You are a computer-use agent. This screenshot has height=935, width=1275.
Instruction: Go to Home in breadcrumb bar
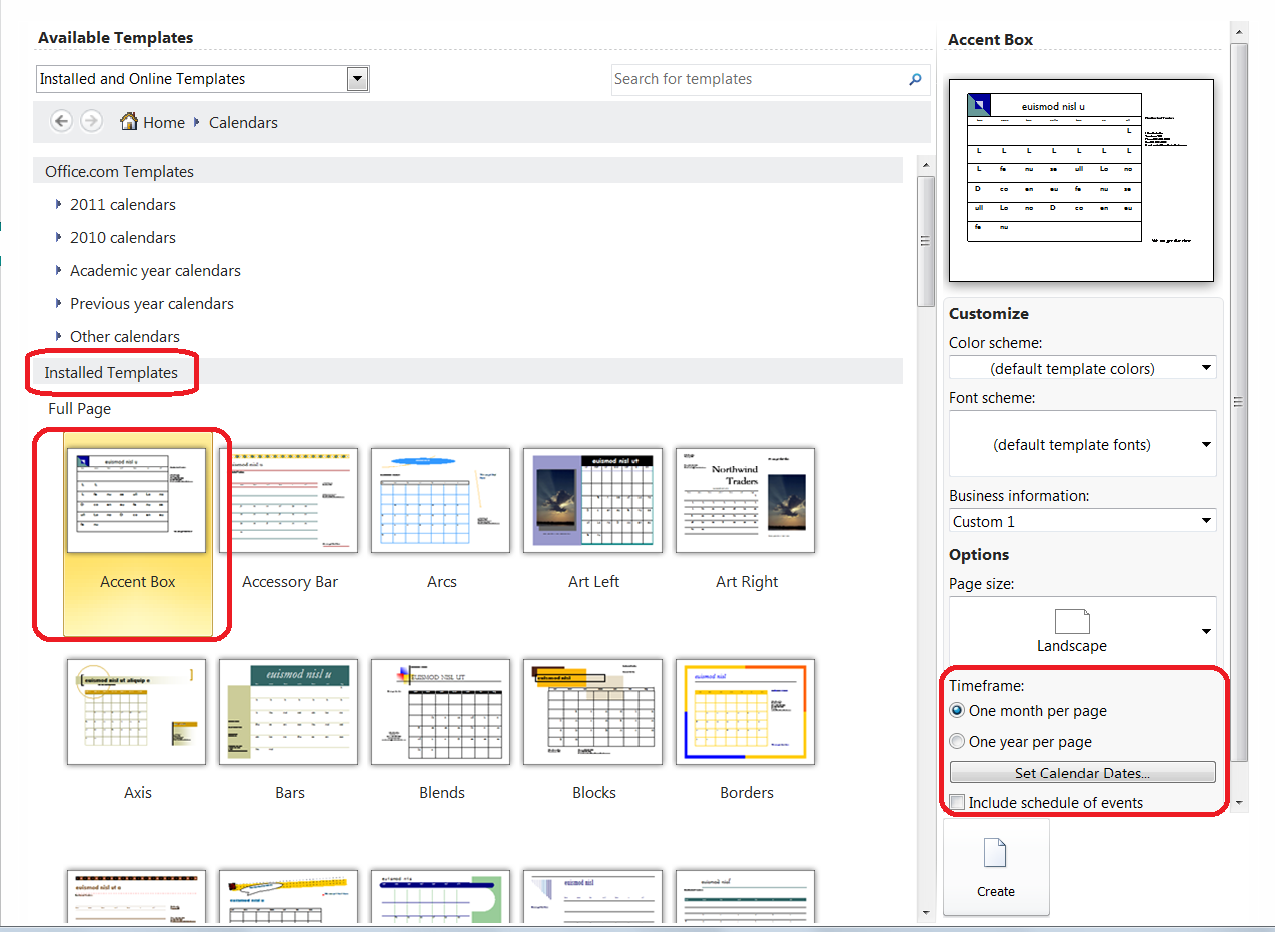click(x=162, y=121)
